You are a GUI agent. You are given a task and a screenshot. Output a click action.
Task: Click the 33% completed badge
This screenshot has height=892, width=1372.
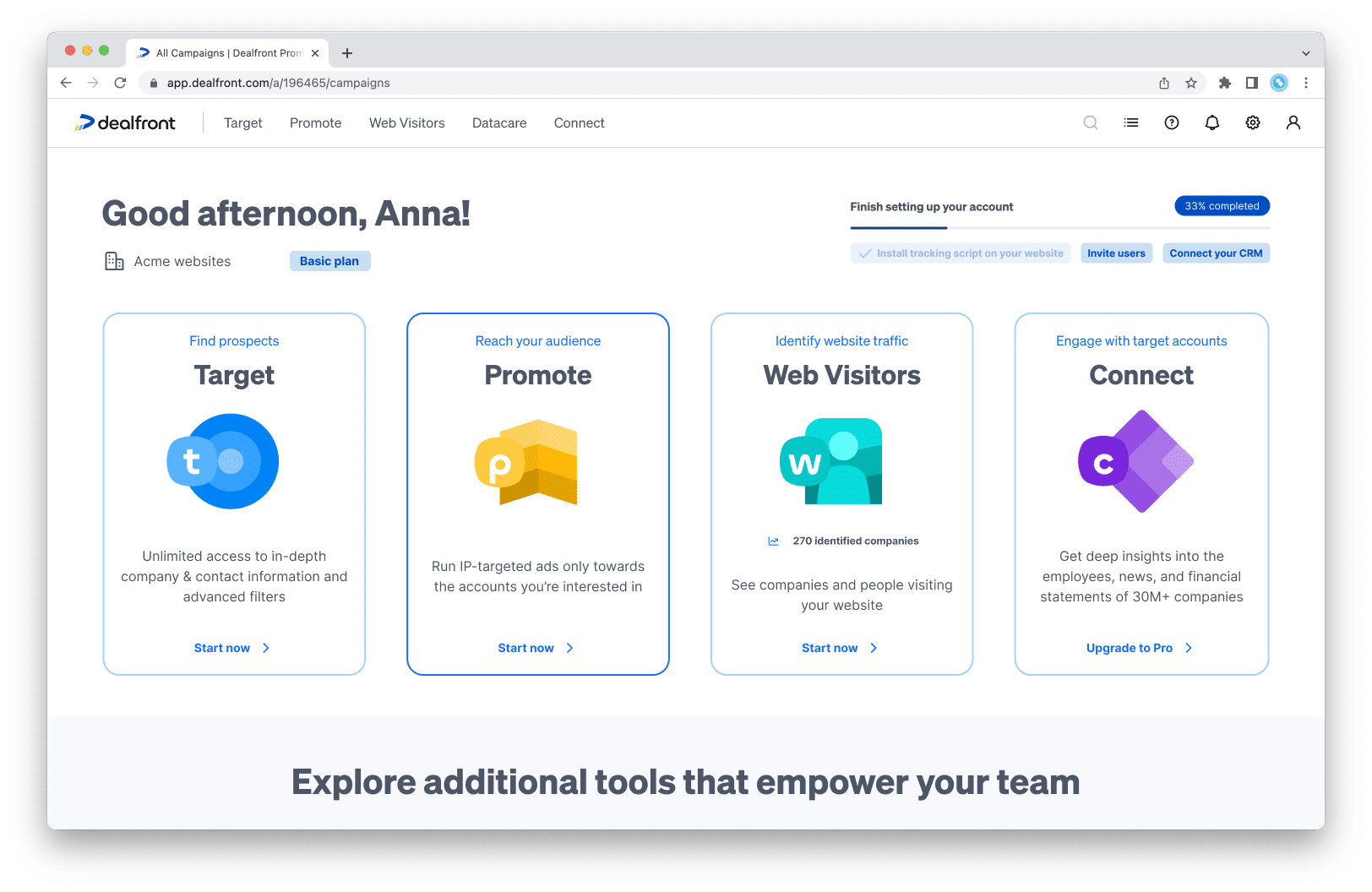1222,206
